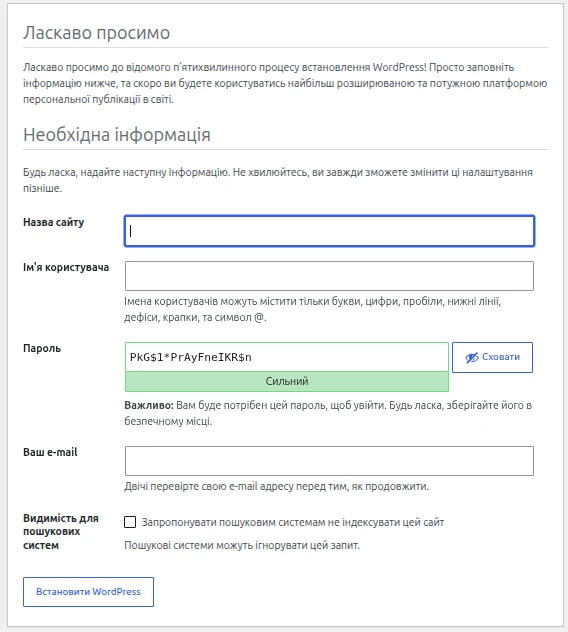The height and width of the screenshot is (632, 568).
Task: Click the crossed-eye icon on the Сховати button
Action: pyautogui.click(x=472, y=358)
